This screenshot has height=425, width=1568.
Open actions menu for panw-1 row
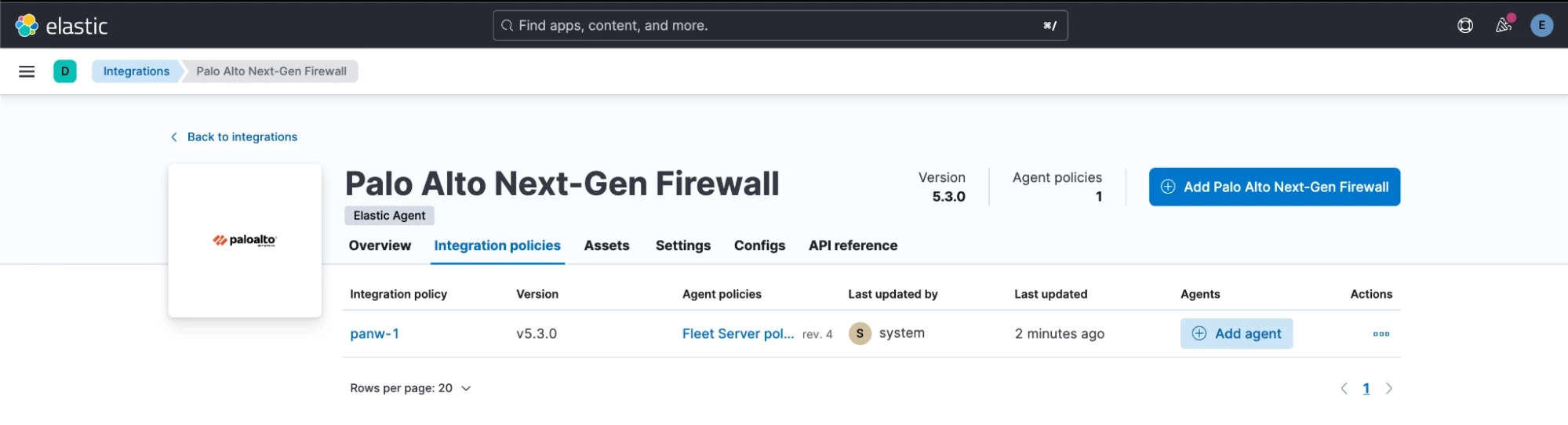1381,334
